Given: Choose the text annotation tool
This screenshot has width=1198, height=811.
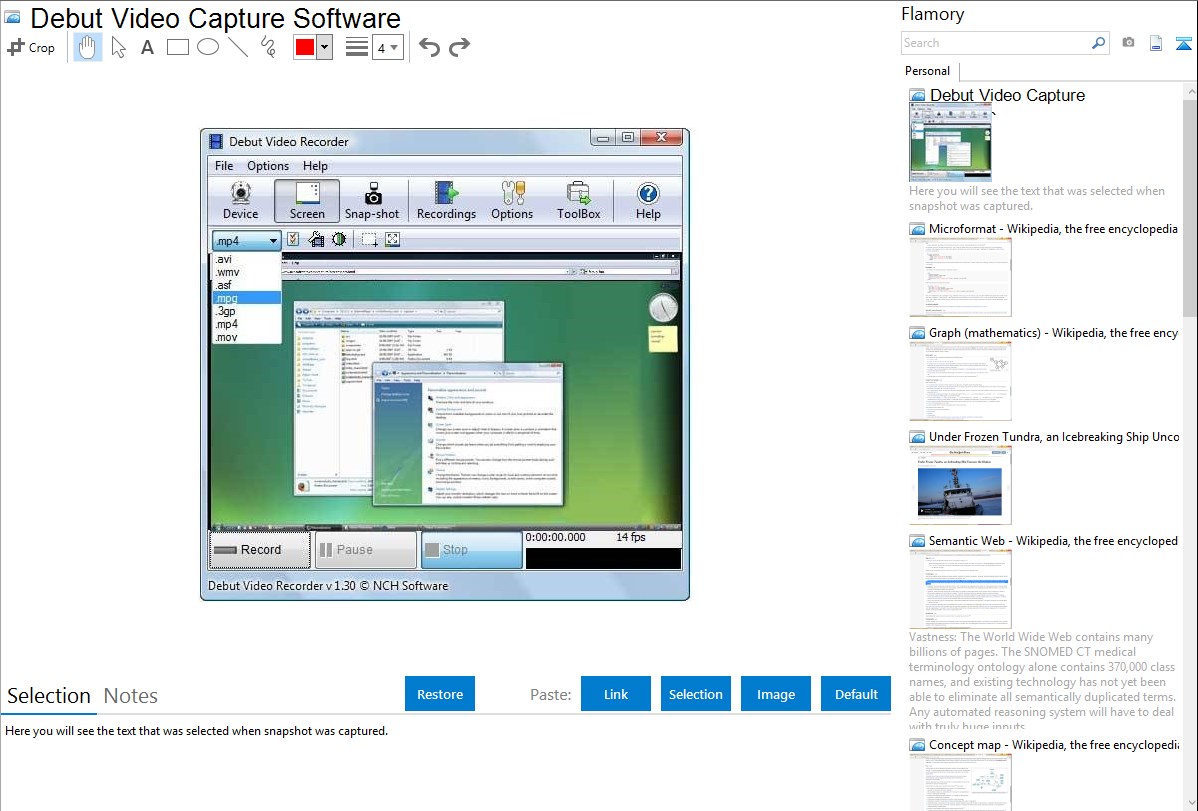Looking at the screenshot, I should coord(147,47).
